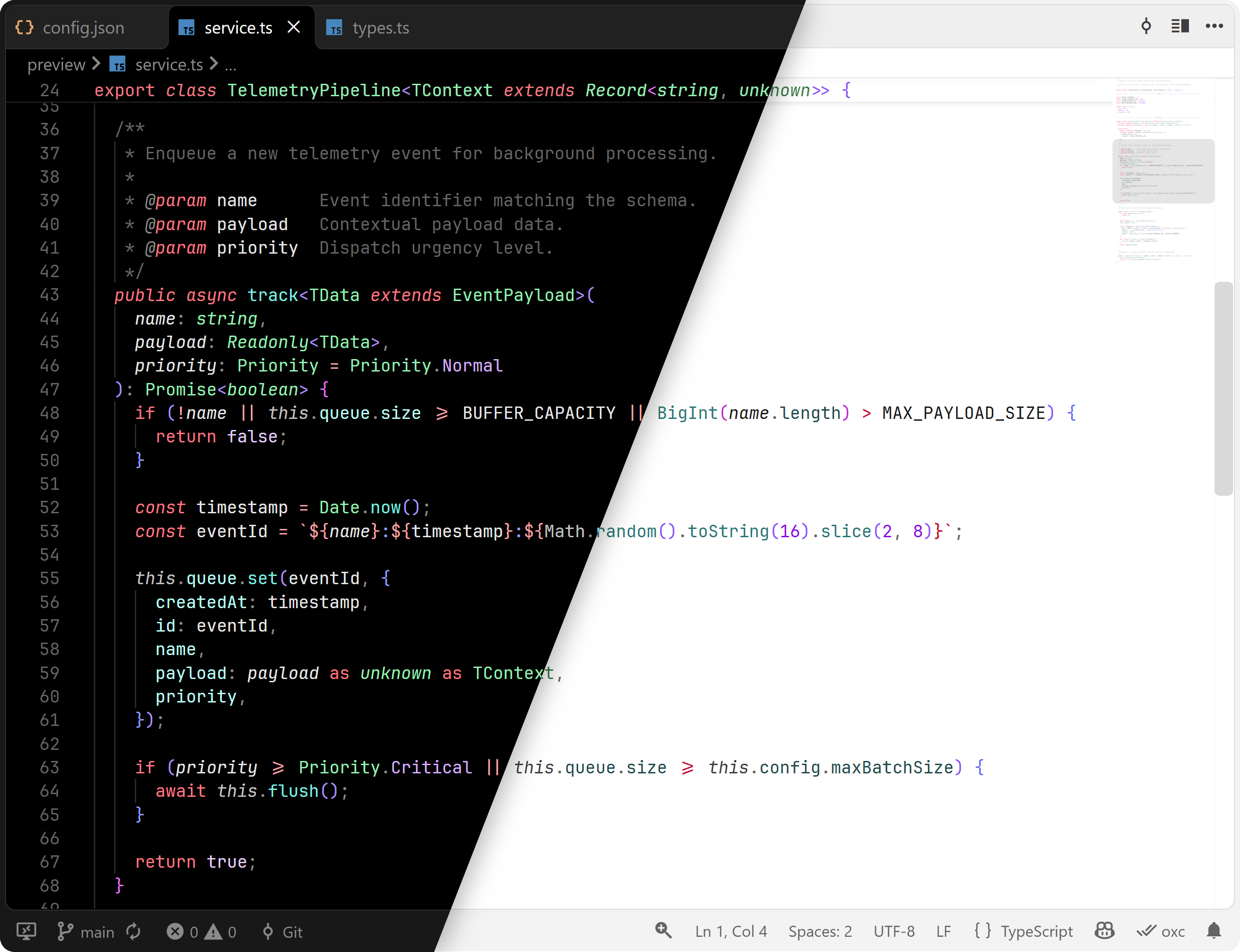Click MAX_PAYLOAD_SIZE in line 48
Image resolution: width=1240 pixels, height=952 pixels.
(x=963, y=413)
